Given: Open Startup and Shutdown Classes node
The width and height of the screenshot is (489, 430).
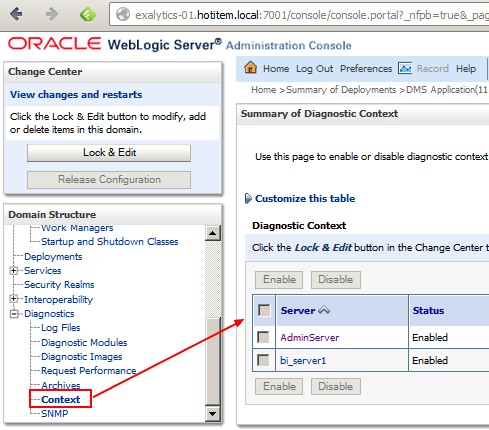Looking at the screenshot, I should click(x=109, y=242).
